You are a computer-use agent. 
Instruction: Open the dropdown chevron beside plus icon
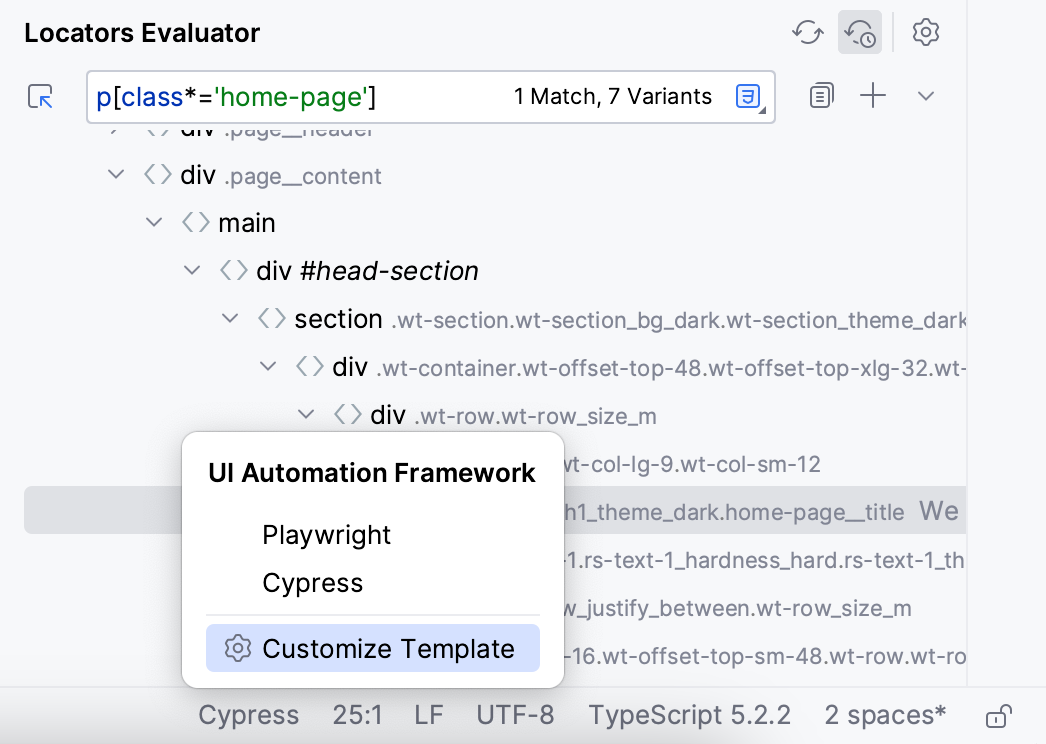pos(926,97)
